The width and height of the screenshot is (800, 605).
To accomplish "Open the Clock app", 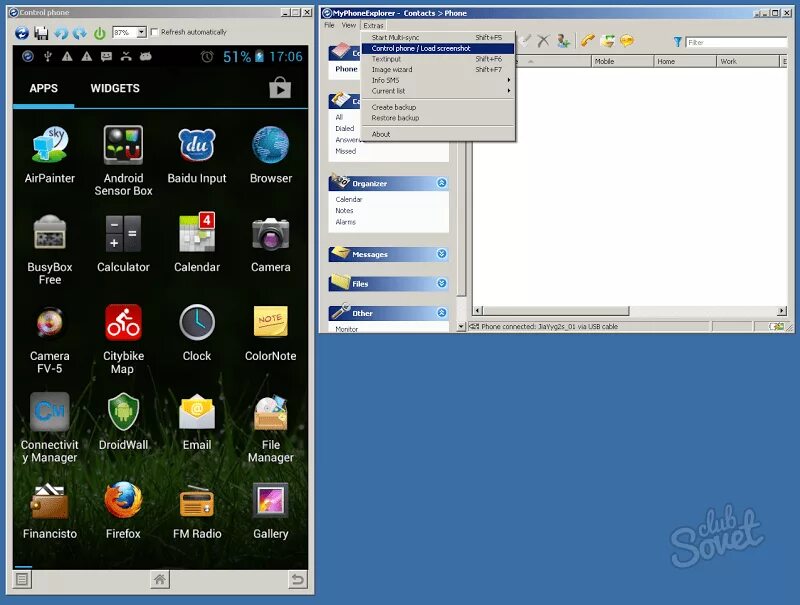I will [x=197, y=333].
